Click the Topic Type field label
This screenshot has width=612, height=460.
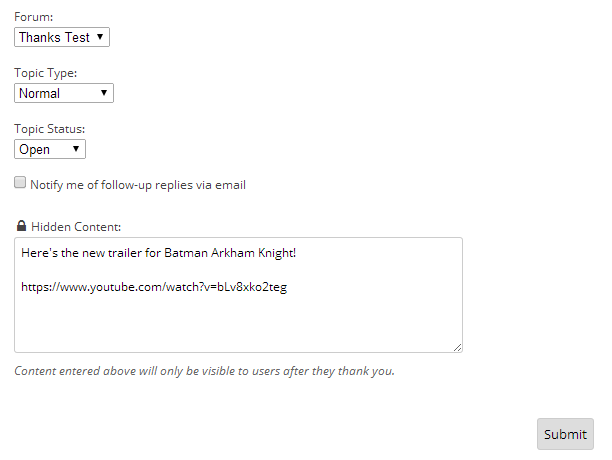[x=46, y=73]
